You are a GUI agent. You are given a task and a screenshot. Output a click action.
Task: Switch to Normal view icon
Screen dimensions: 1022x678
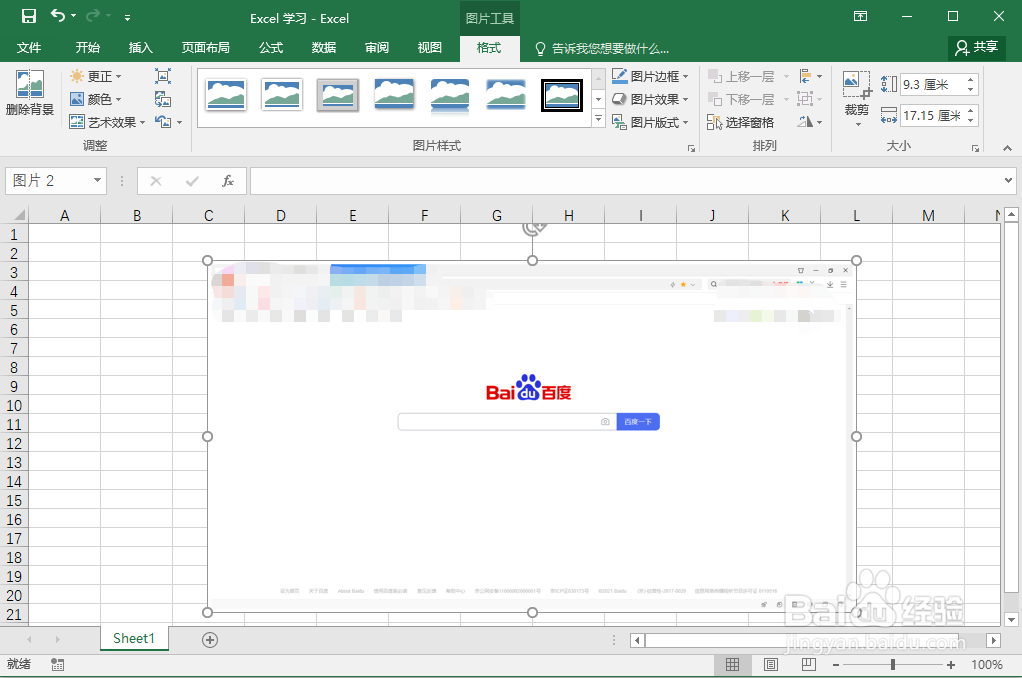click(733, 664)
